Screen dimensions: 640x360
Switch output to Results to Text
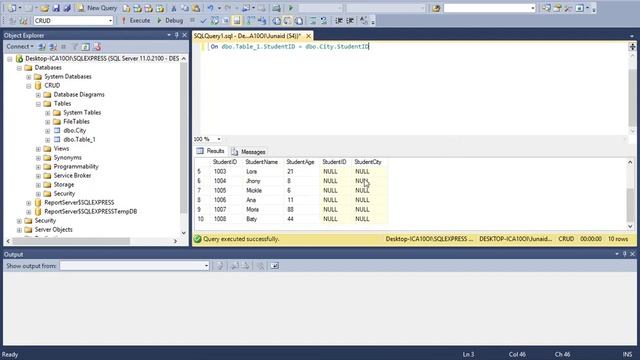click(x=276, y=20)
